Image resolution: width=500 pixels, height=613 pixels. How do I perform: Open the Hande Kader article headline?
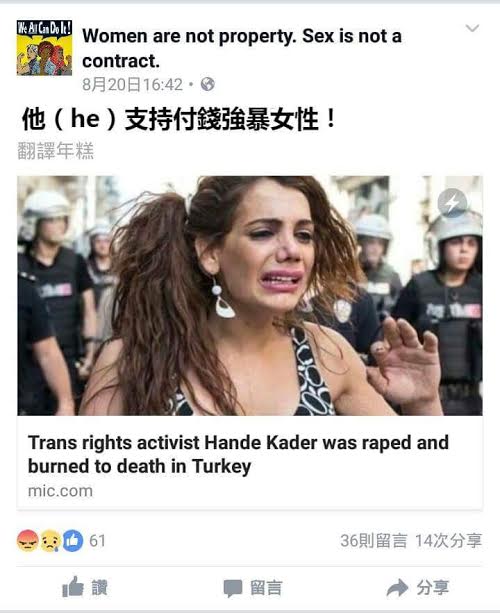coord(238,454)
